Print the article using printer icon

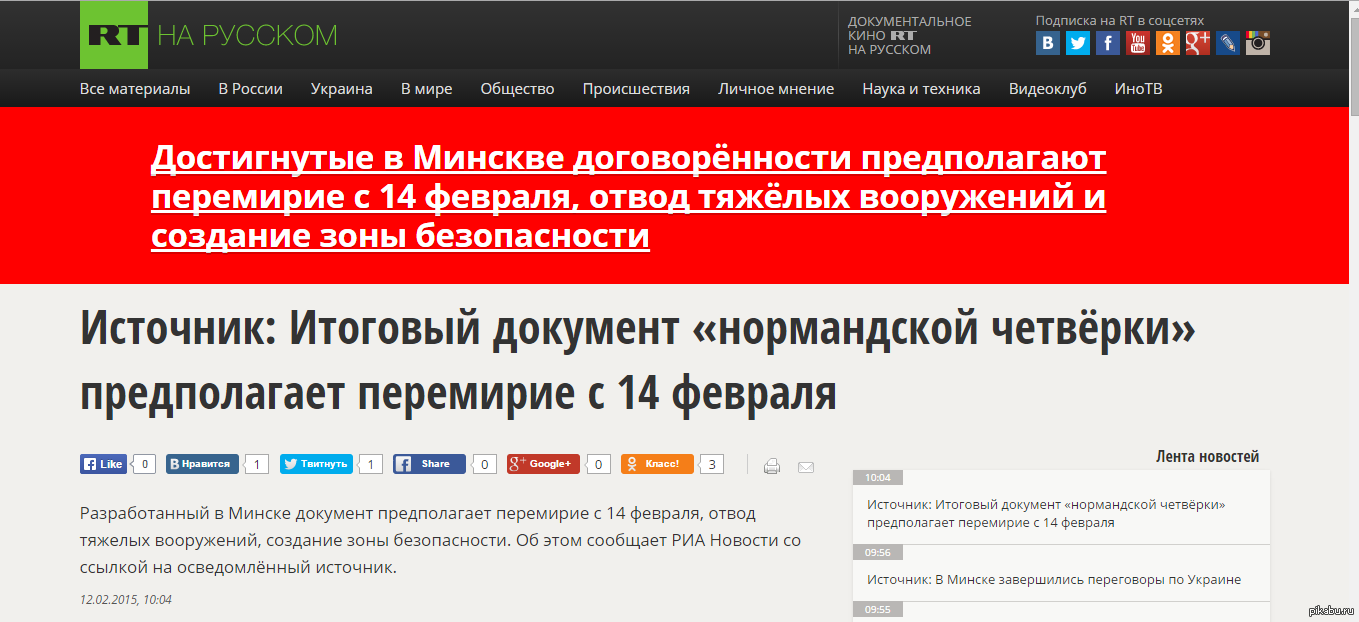click(x=772, y=466)
